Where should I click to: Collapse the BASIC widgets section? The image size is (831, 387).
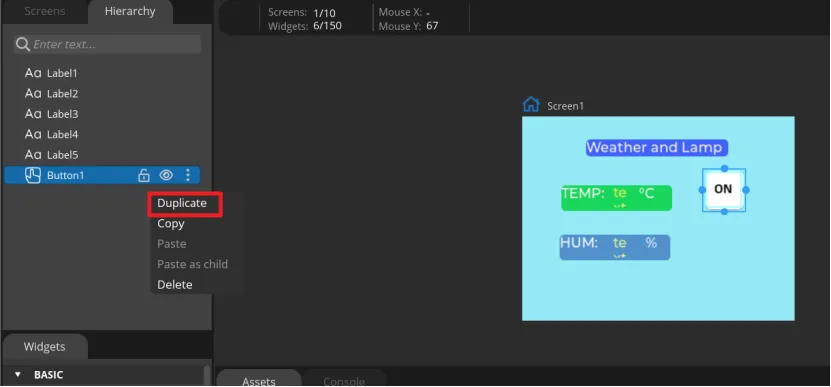[x=18, y=375]
